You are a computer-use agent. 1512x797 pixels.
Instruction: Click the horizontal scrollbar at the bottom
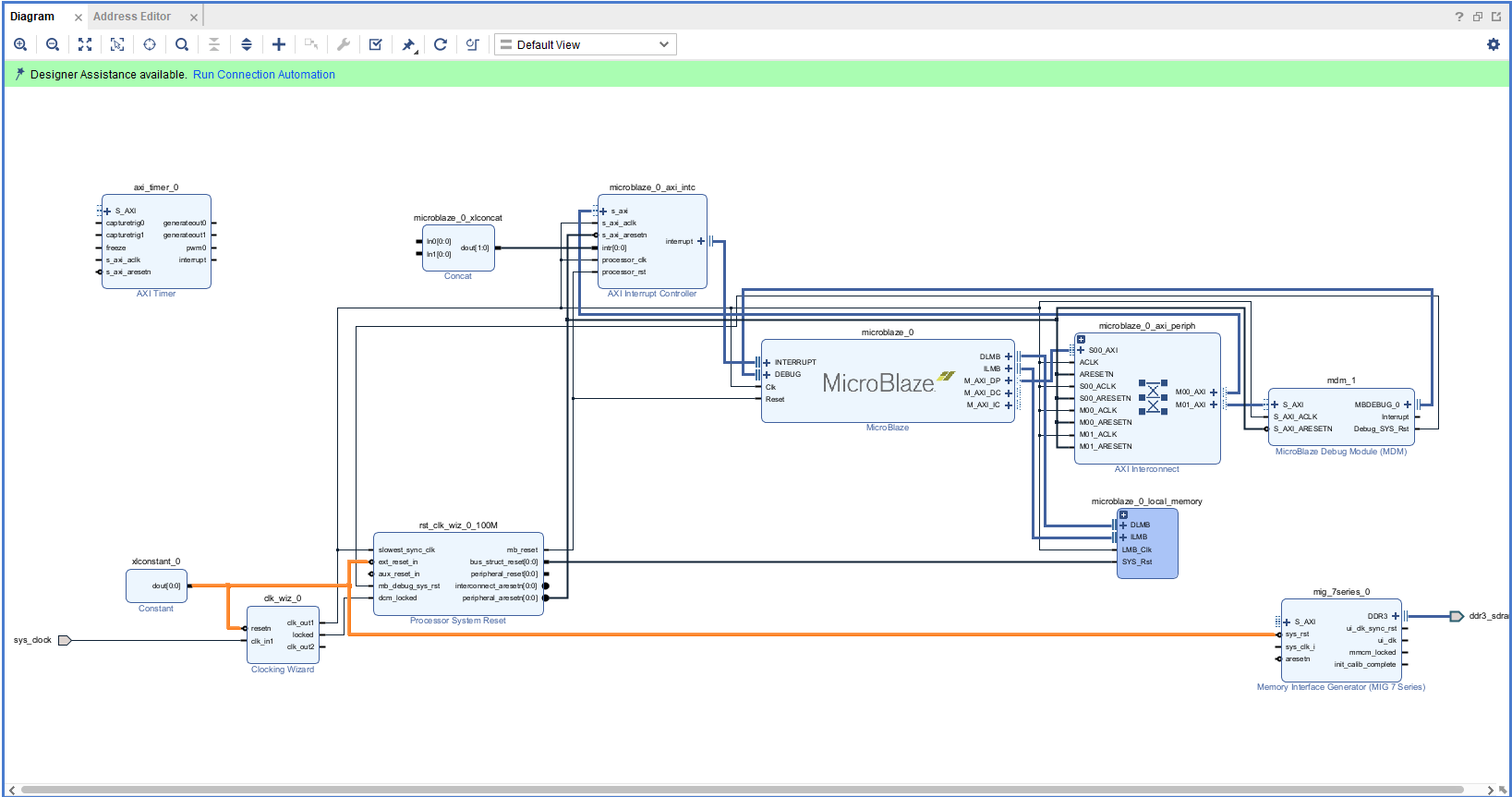tap(739, 790)
